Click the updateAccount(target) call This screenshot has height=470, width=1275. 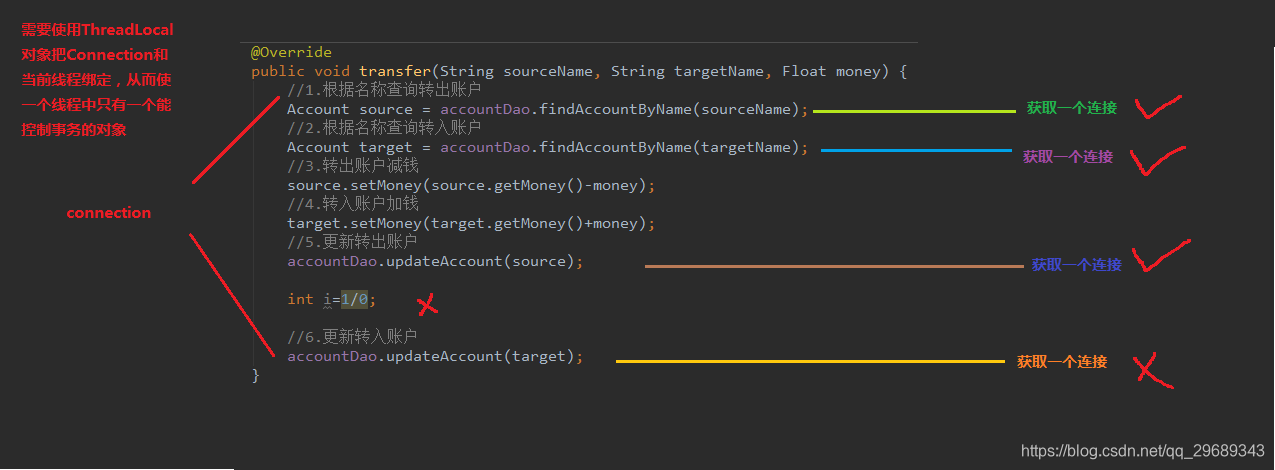(x=434, y=356)
